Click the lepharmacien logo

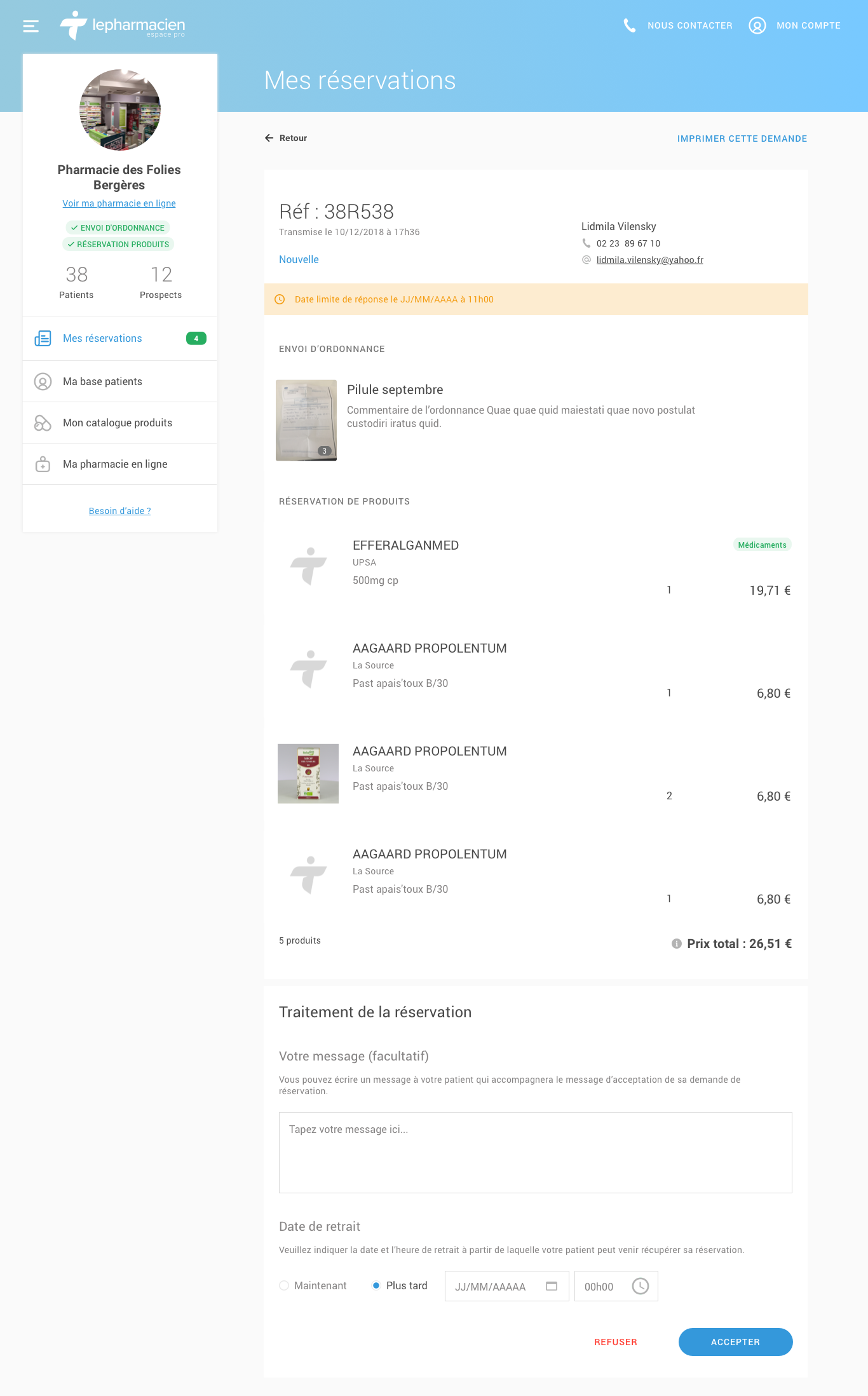tap(122, 26)
